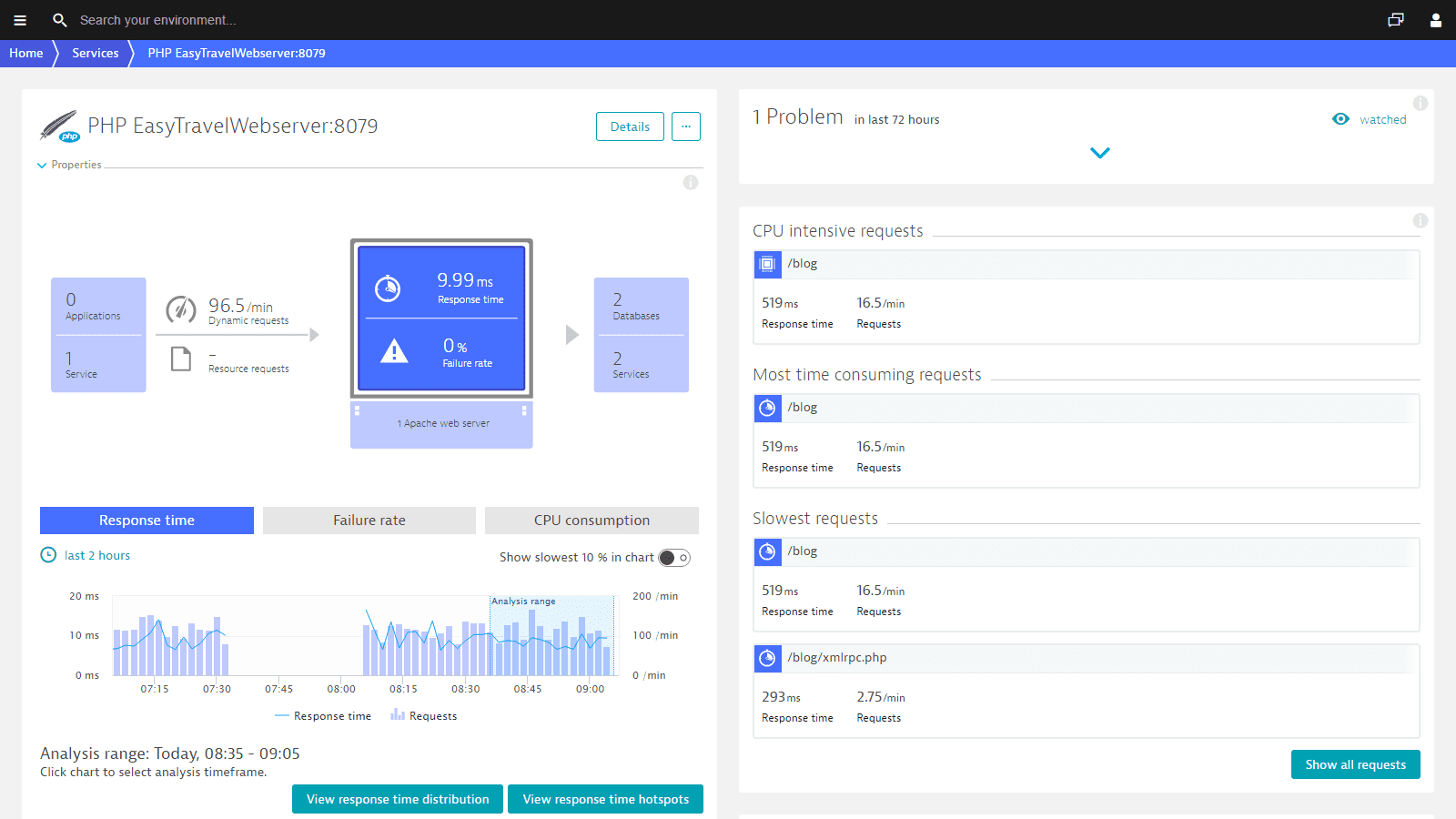
Task: Open /blog under CPU intensive requests
Action: click(803, 264)
